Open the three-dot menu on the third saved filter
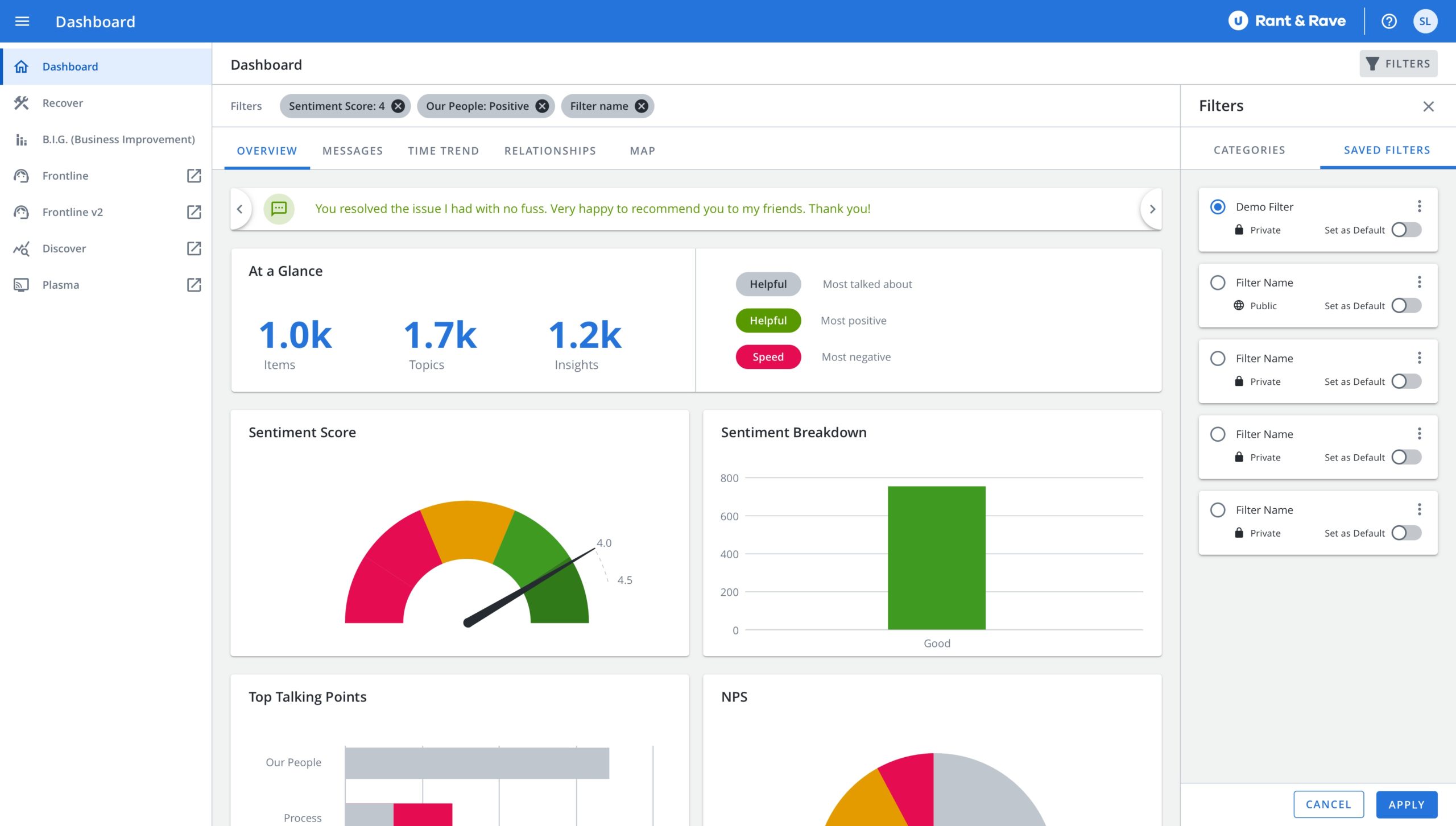 click(1420, 358)
